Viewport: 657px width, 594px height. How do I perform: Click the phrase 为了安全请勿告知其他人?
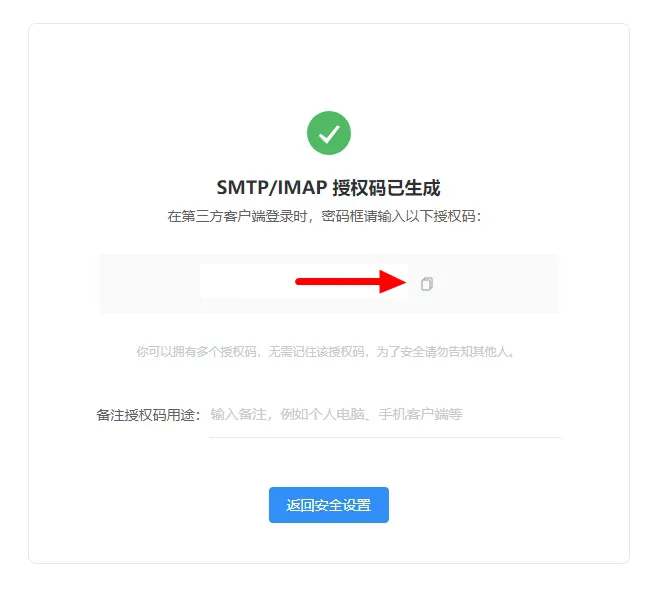445,351
